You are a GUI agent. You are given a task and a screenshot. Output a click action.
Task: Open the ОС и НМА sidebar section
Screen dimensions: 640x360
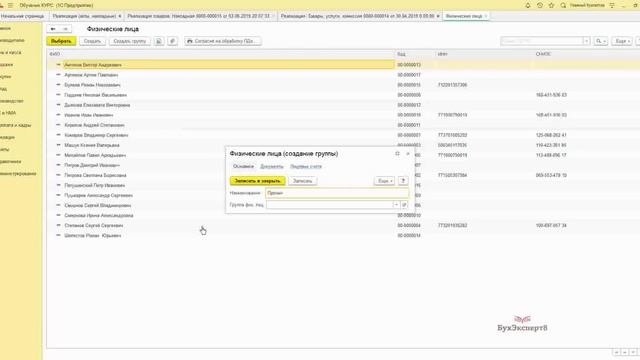8,113
